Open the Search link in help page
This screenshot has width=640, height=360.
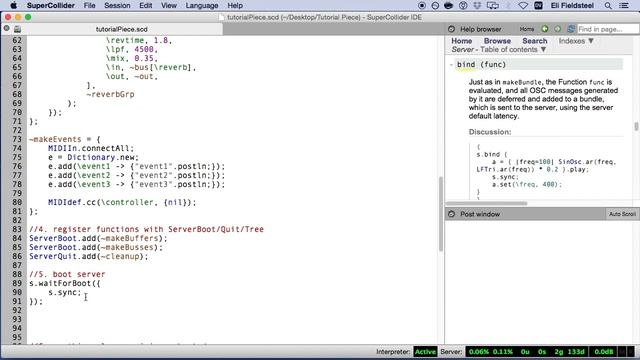coord(535,41)
